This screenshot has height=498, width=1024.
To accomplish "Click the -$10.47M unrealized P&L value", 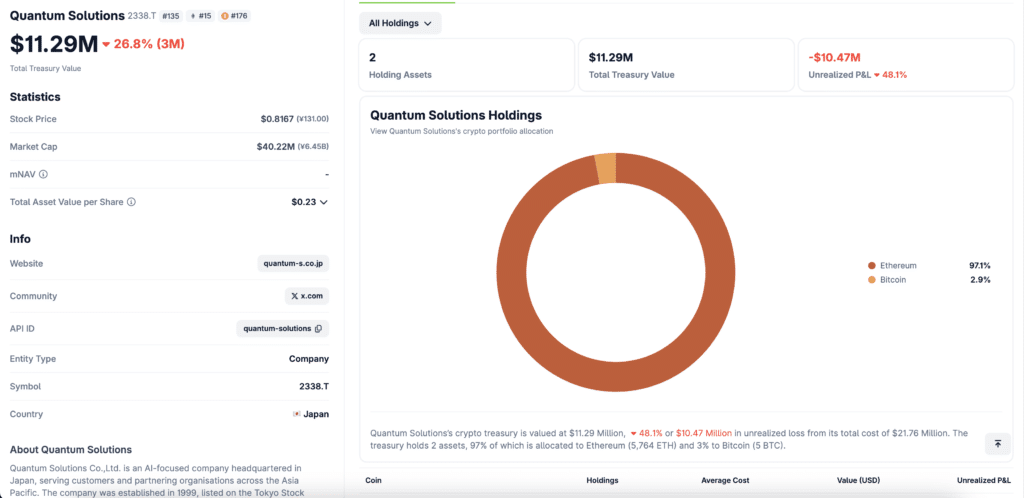I will pyautogui.click(x=834, y=57).
